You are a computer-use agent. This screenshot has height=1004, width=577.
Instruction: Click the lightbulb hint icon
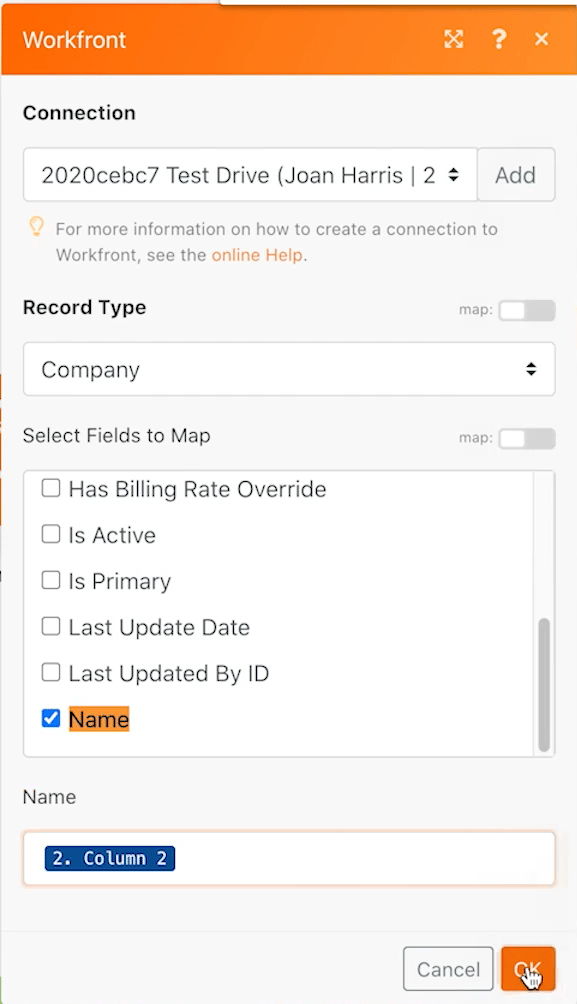pyautogui.click(x=37, y=227)
